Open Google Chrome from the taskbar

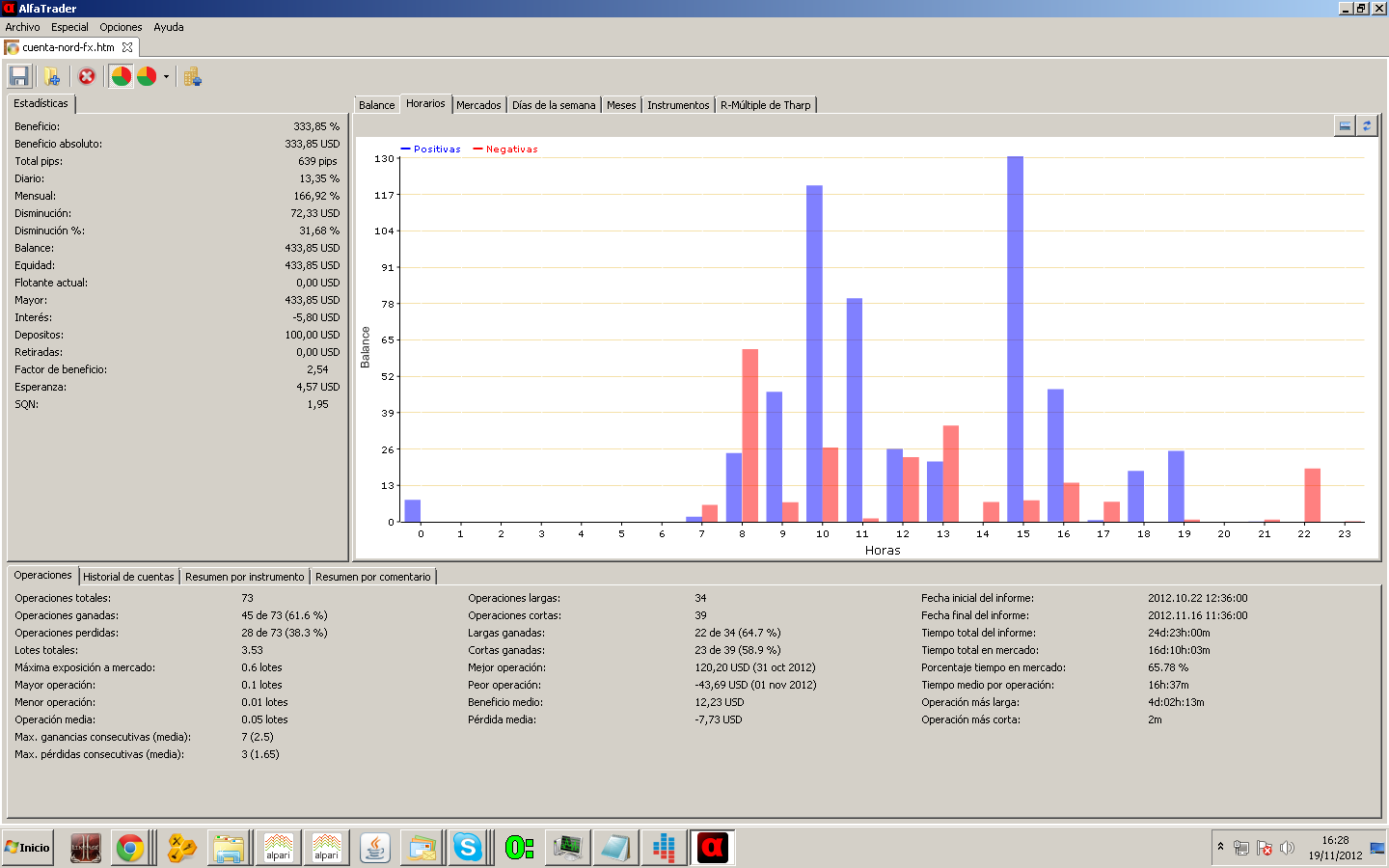pos(130,848)
